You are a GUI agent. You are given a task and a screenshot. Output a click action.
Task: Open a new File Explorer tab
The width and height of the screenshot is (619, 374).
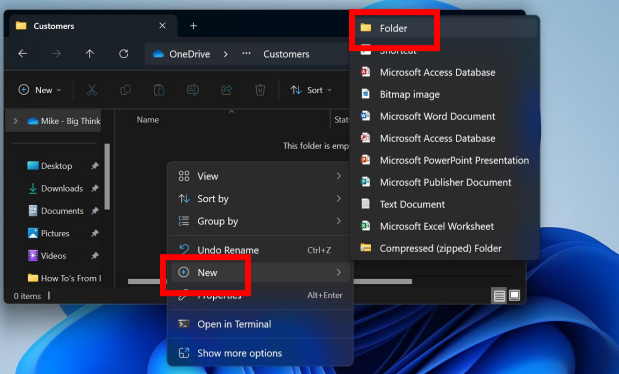pyautogui.click(x=193, y=26)
